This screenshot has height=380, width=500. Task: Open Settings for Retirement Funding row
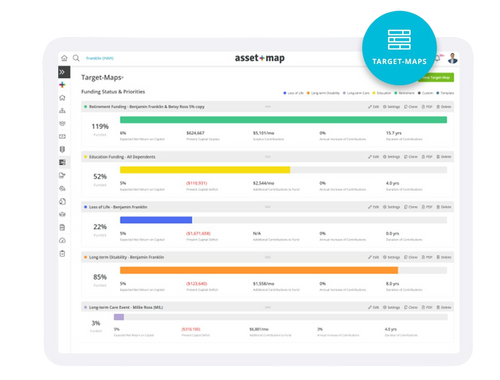tap(391, 107)
